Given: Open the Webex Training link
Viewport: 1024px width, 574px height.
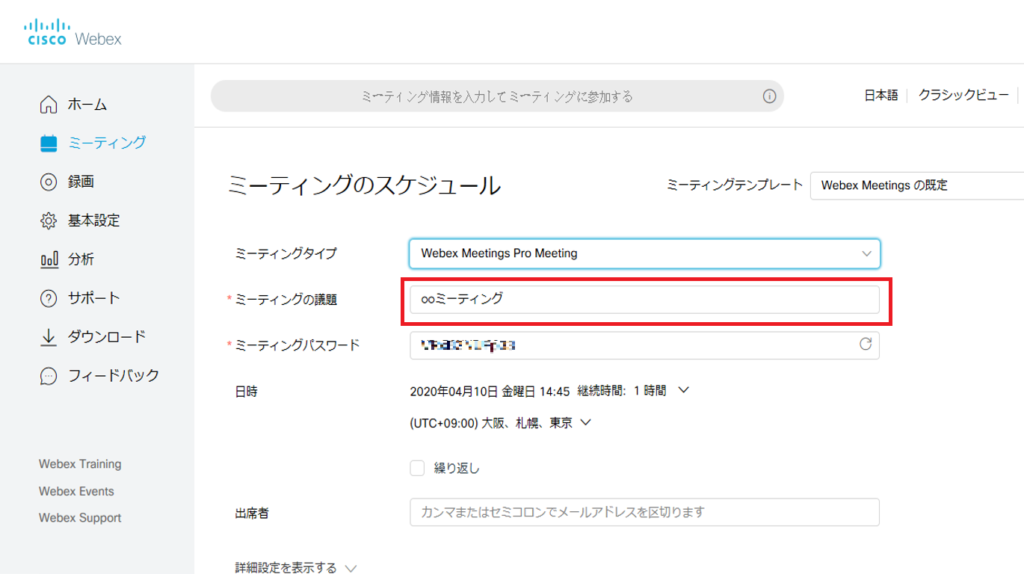Looking at the screenshot, I should 80,464.
